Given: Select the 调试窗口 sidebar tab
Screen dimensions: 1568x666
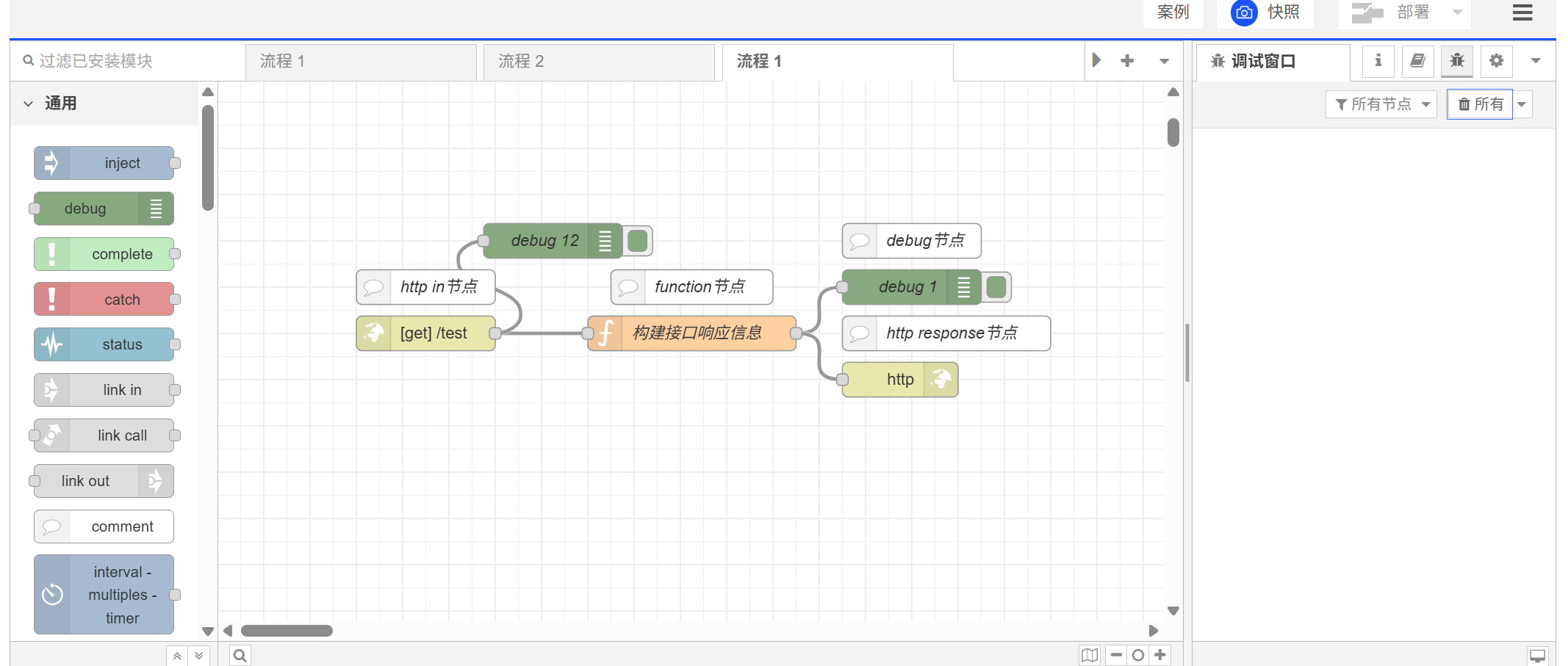Looking at the screenshot, I should coord(1273,62).
